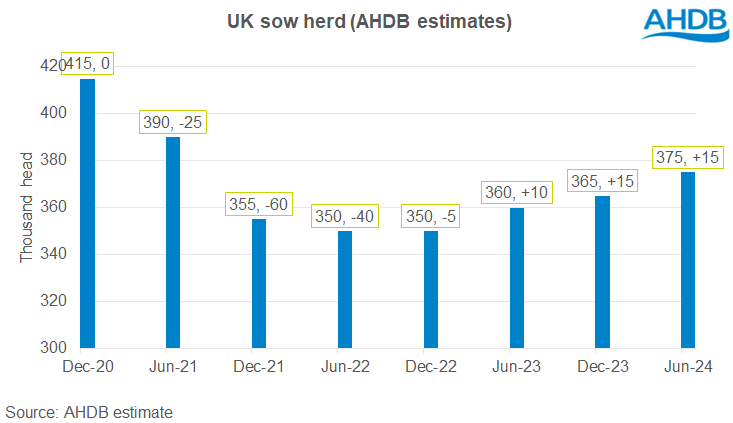Click the Jun-23 bar
733x423 pixels.
[517, 278]
